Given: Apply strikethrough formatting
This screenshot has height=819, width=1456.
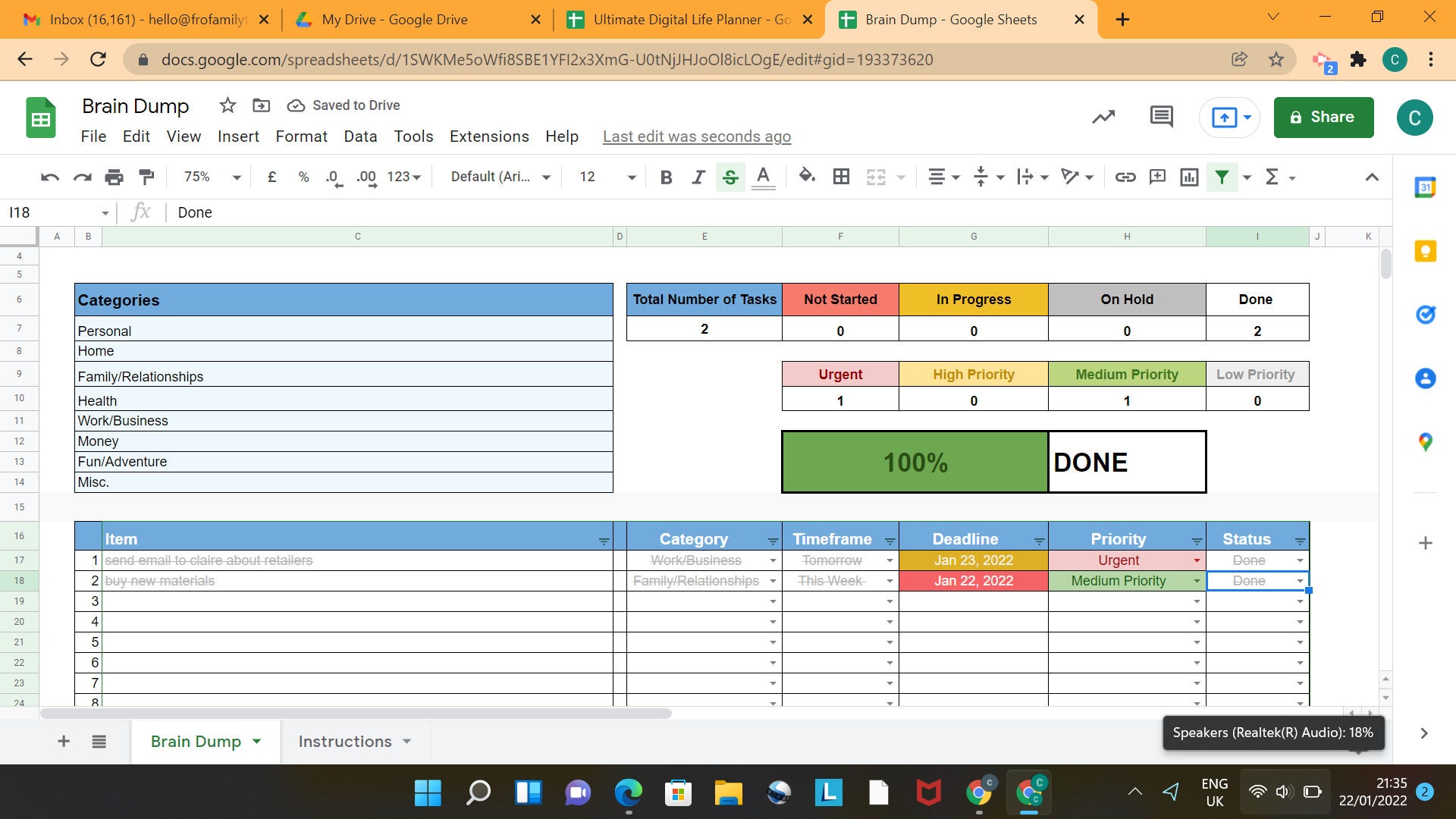Looking at the screenshot, I should 730,177.
